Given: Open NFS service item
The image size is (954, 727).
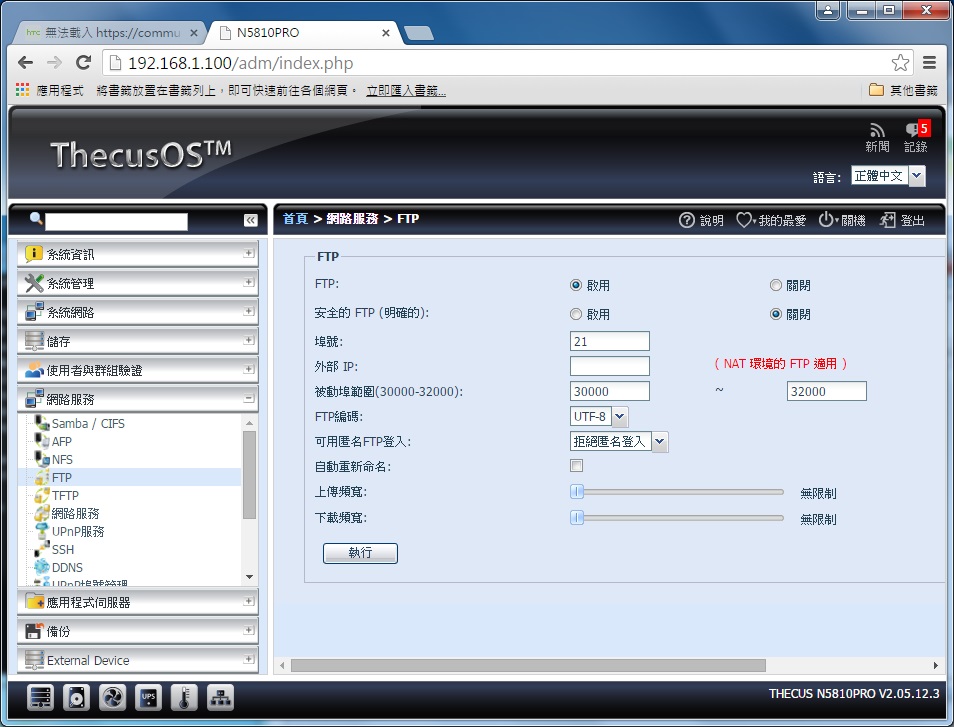Looking at the screenshot, I should coord(62,460).
